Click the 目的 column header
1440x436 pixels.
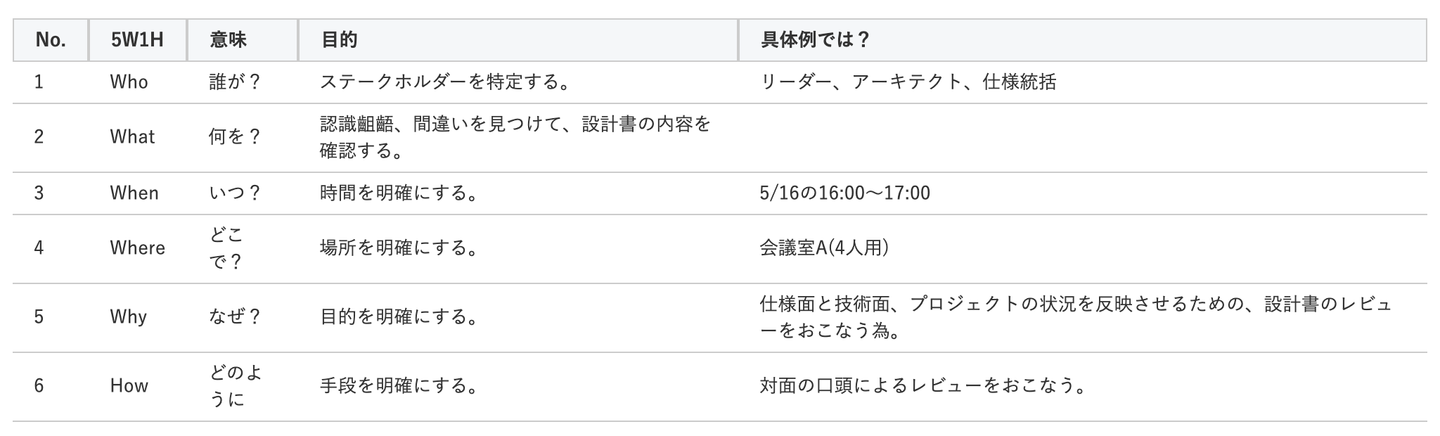coord(340,40)
